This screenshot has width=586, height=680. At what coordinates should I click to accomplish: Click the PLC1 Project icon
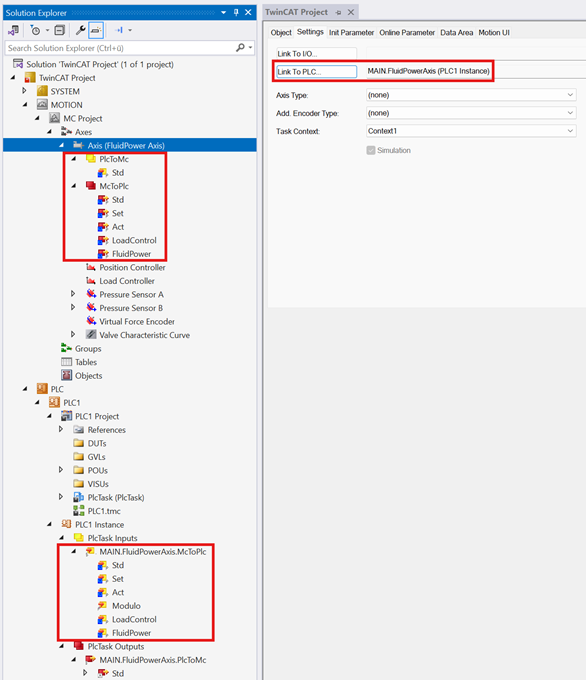click(66, 416)
